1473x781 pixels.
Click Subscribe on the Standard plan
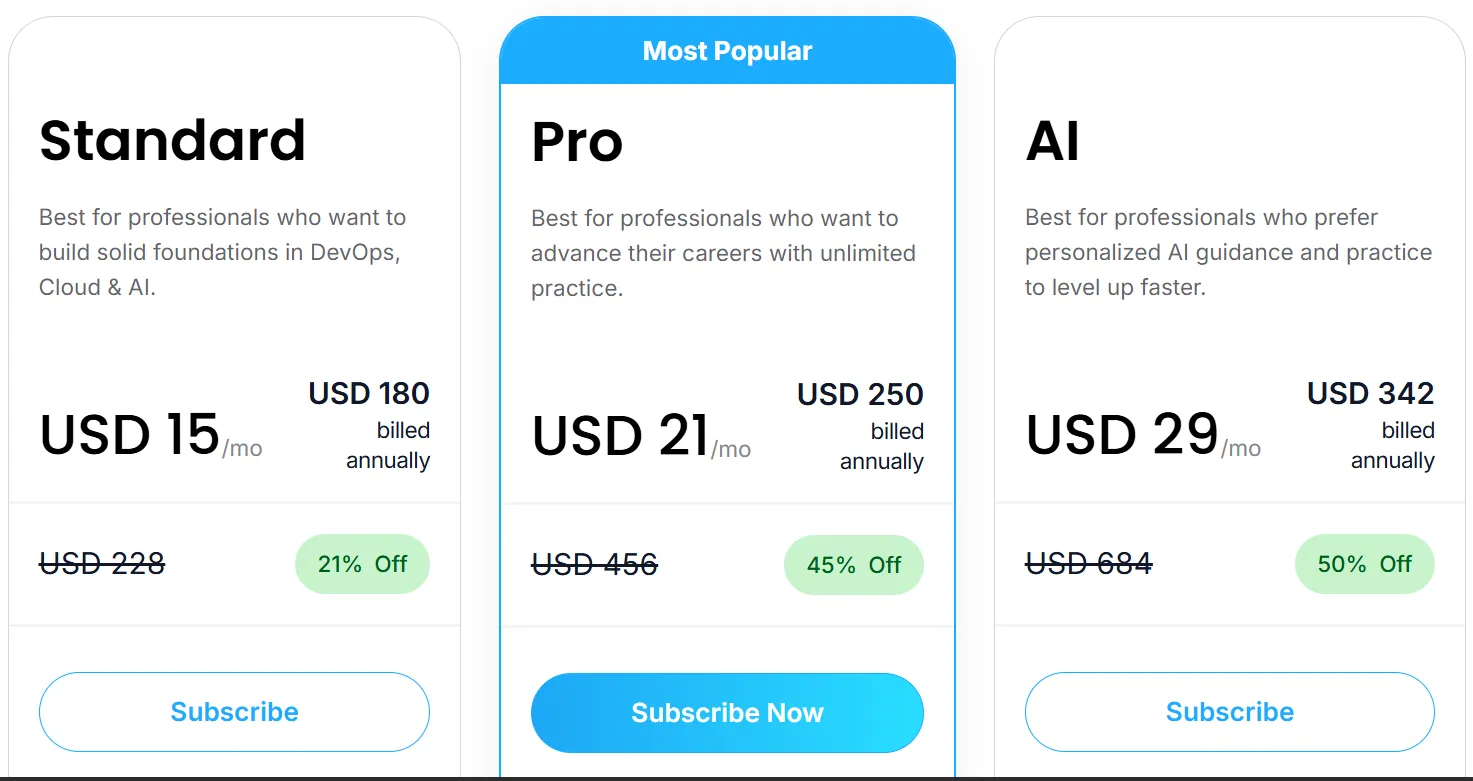234,712
